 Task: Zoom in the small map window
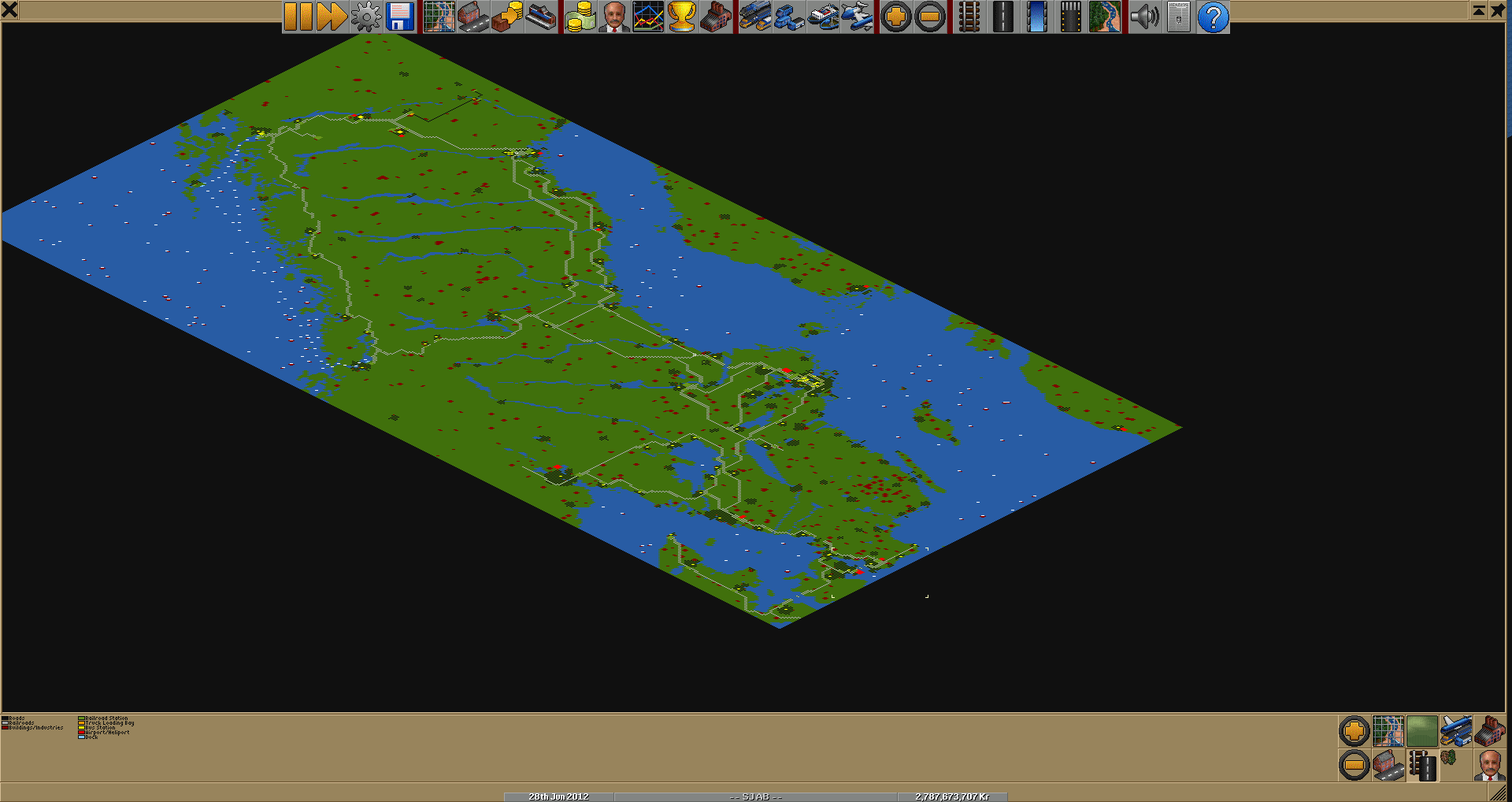(x=1354, y=731)
